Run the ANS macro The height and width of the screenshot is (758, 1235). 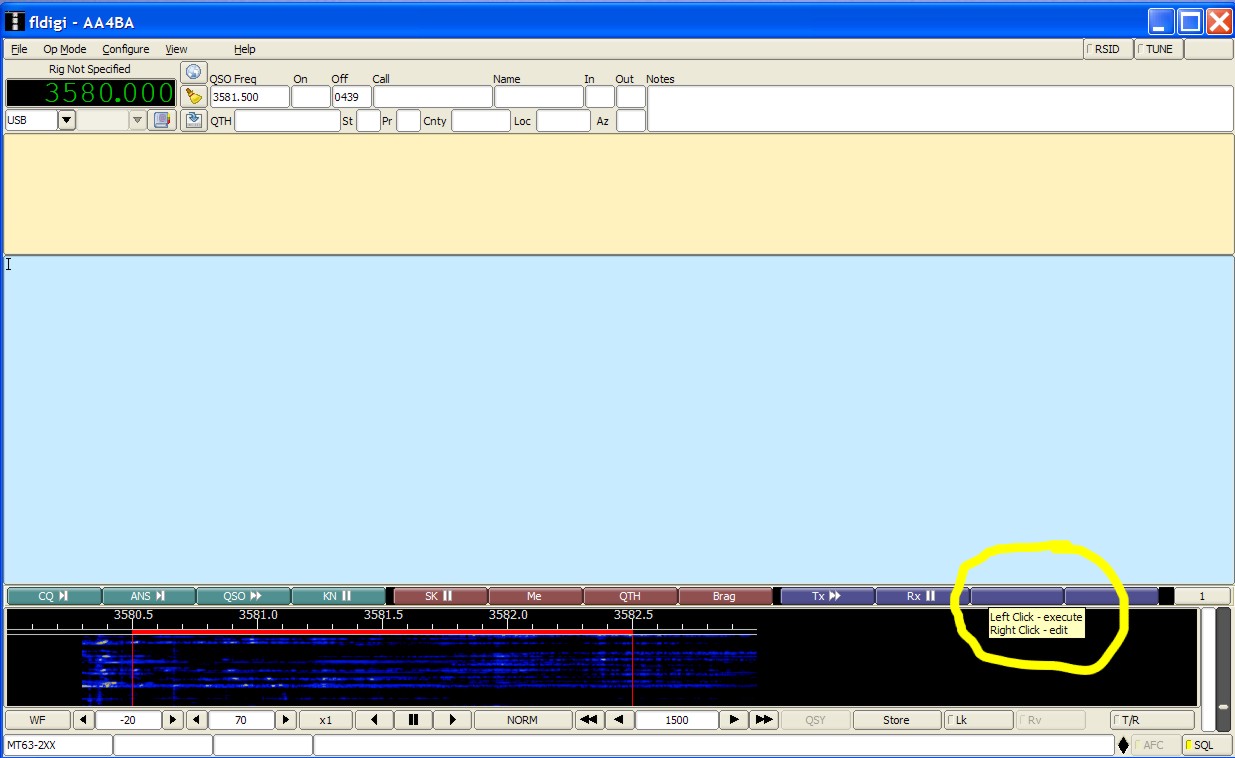point(149,596)
